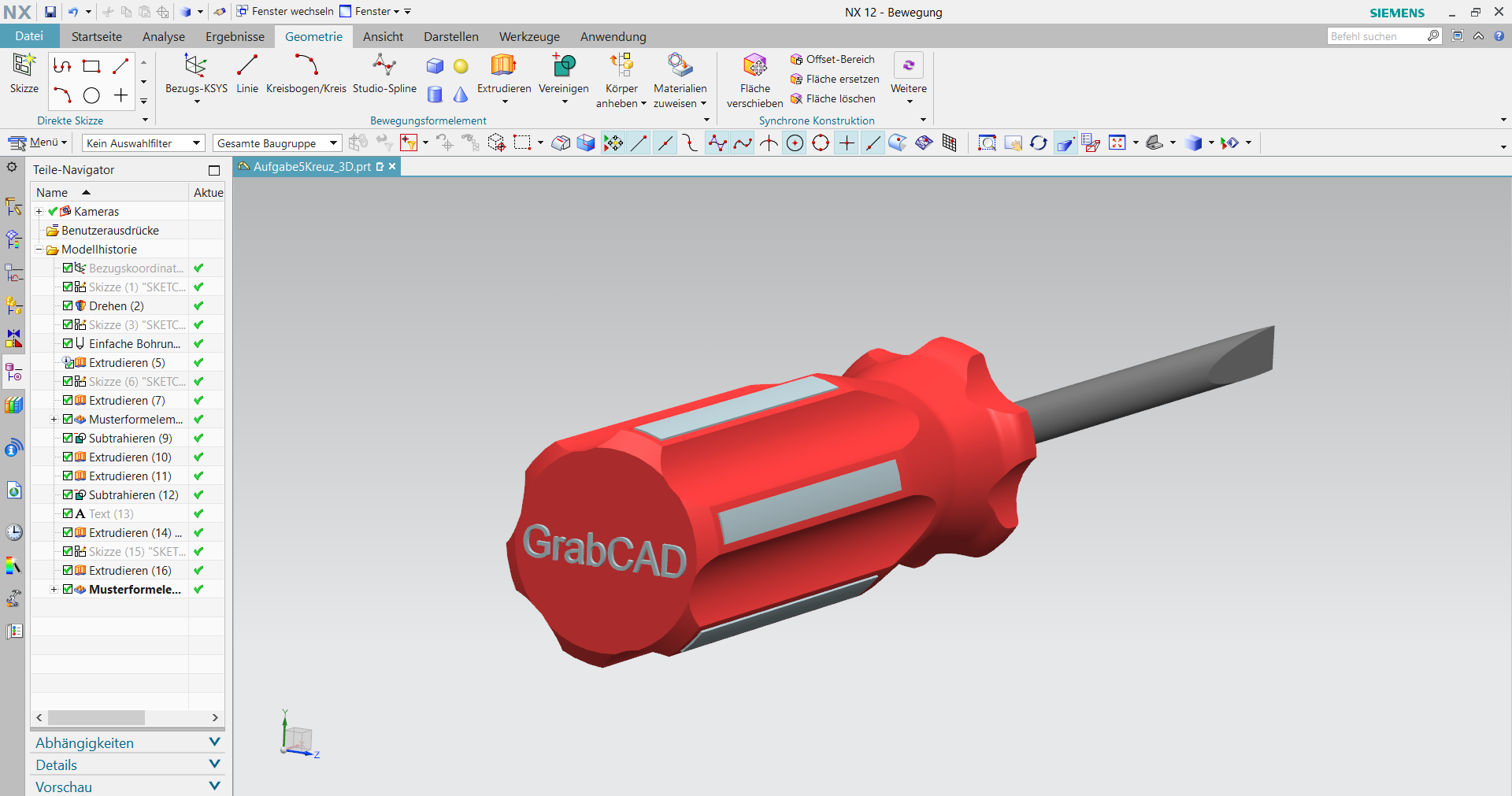Click Offset-Bereich command
1512x796 pixels.
click(832, 59)
